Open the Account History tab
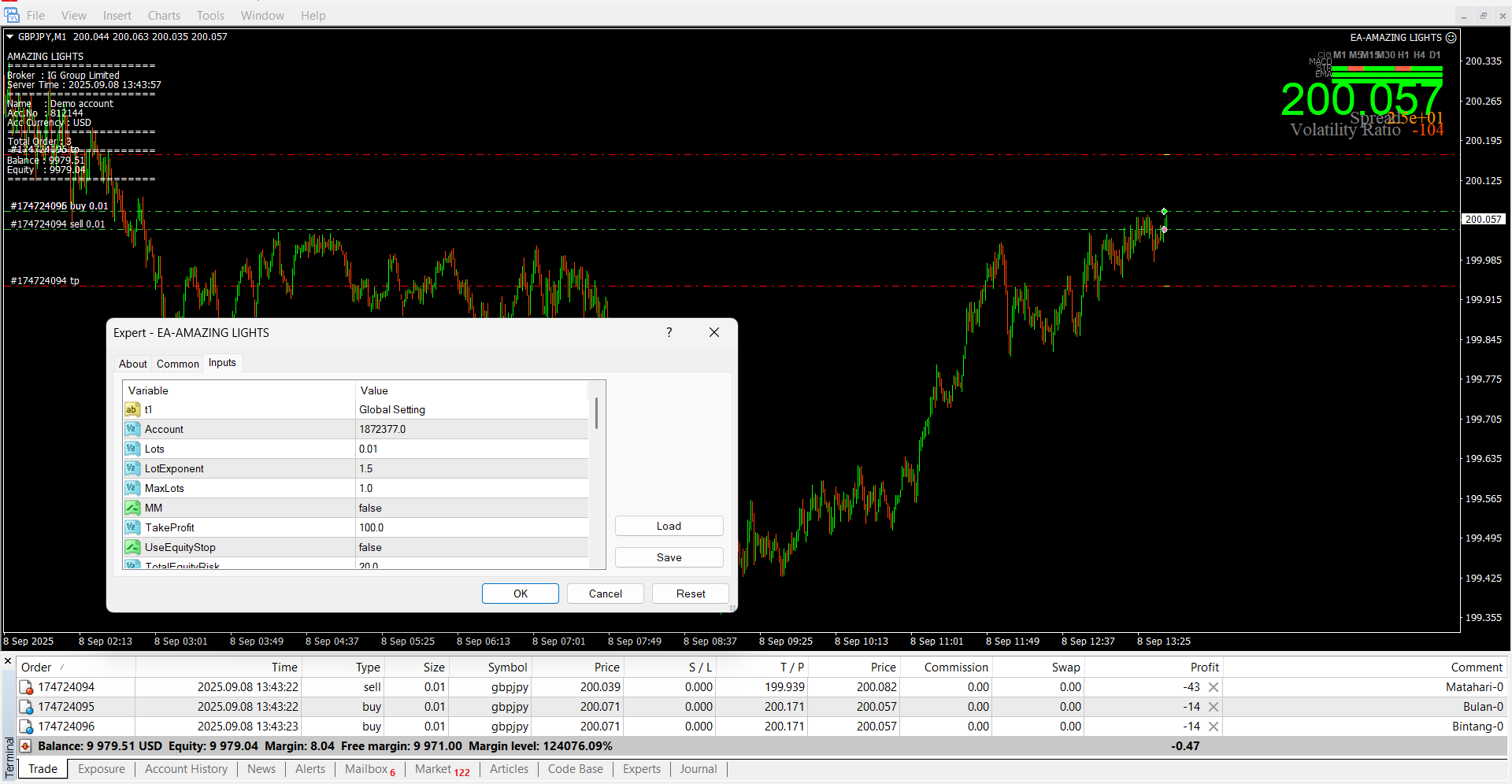The height and width of the screenshot is (784, 1512). pos(186,769)
